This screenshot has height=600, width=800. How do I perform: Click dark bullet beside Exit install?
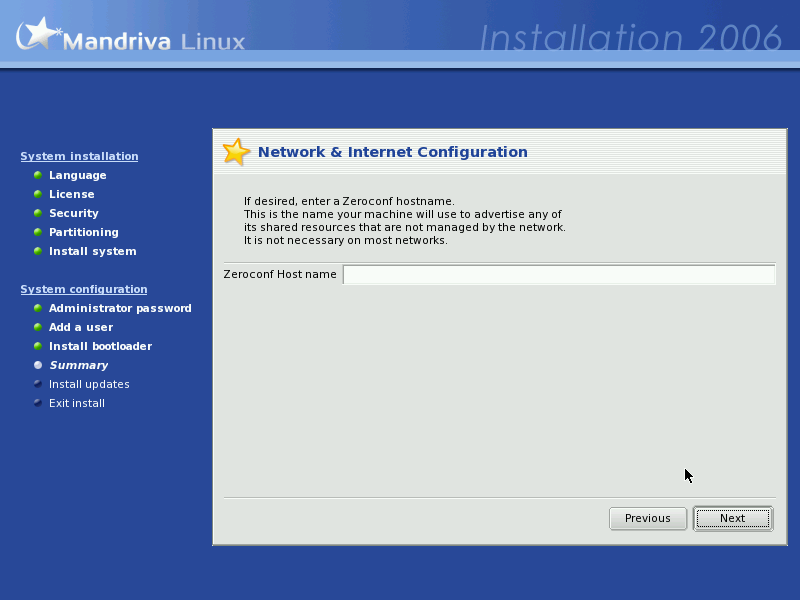coord(38,403)
